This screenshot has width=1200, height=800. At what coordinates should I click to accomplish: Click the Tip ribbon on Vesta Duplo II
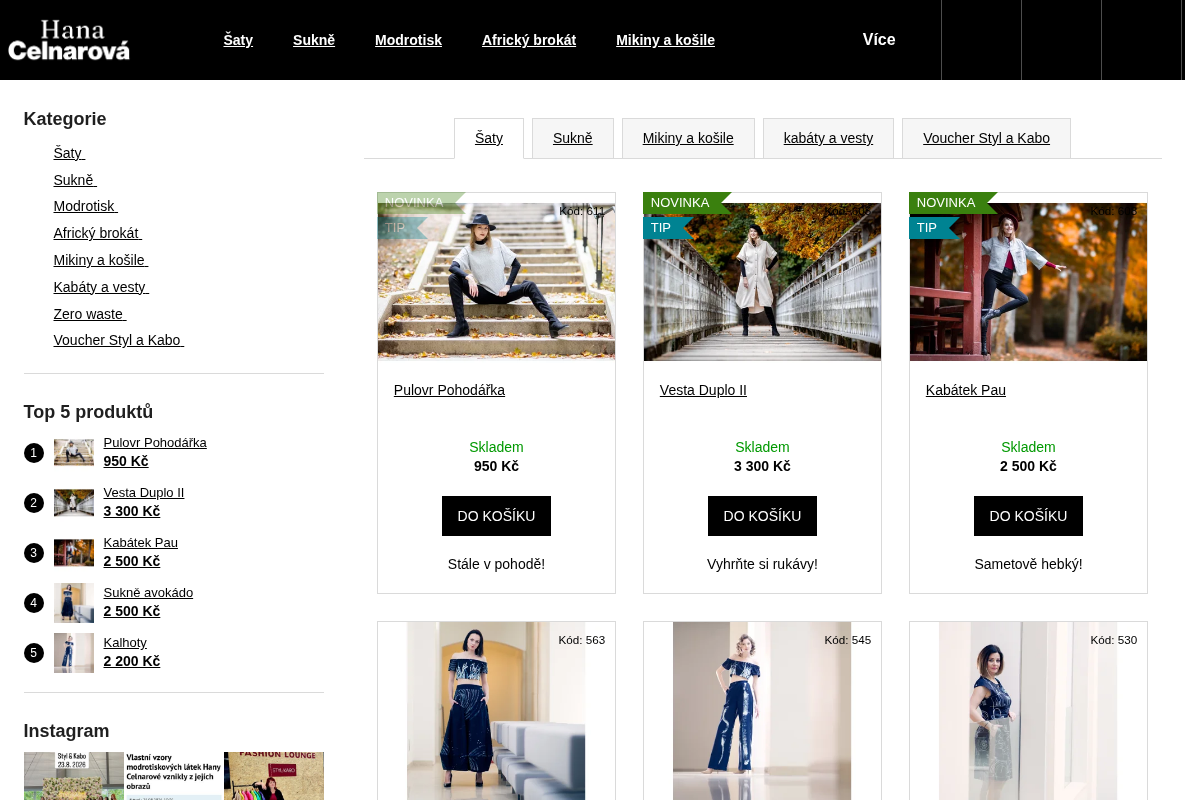tap(668, 228)
